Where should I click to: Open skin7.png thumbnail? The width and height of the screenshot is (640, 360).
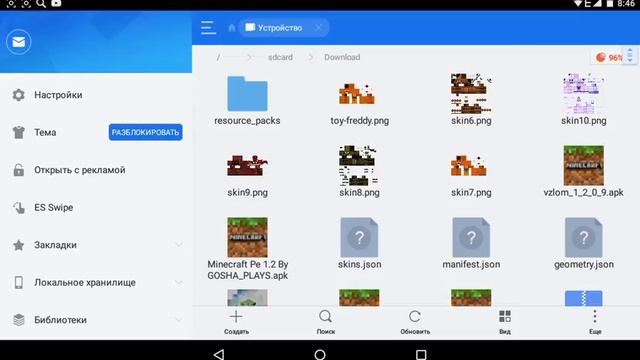pyautogui.click(x=469, y=165)
